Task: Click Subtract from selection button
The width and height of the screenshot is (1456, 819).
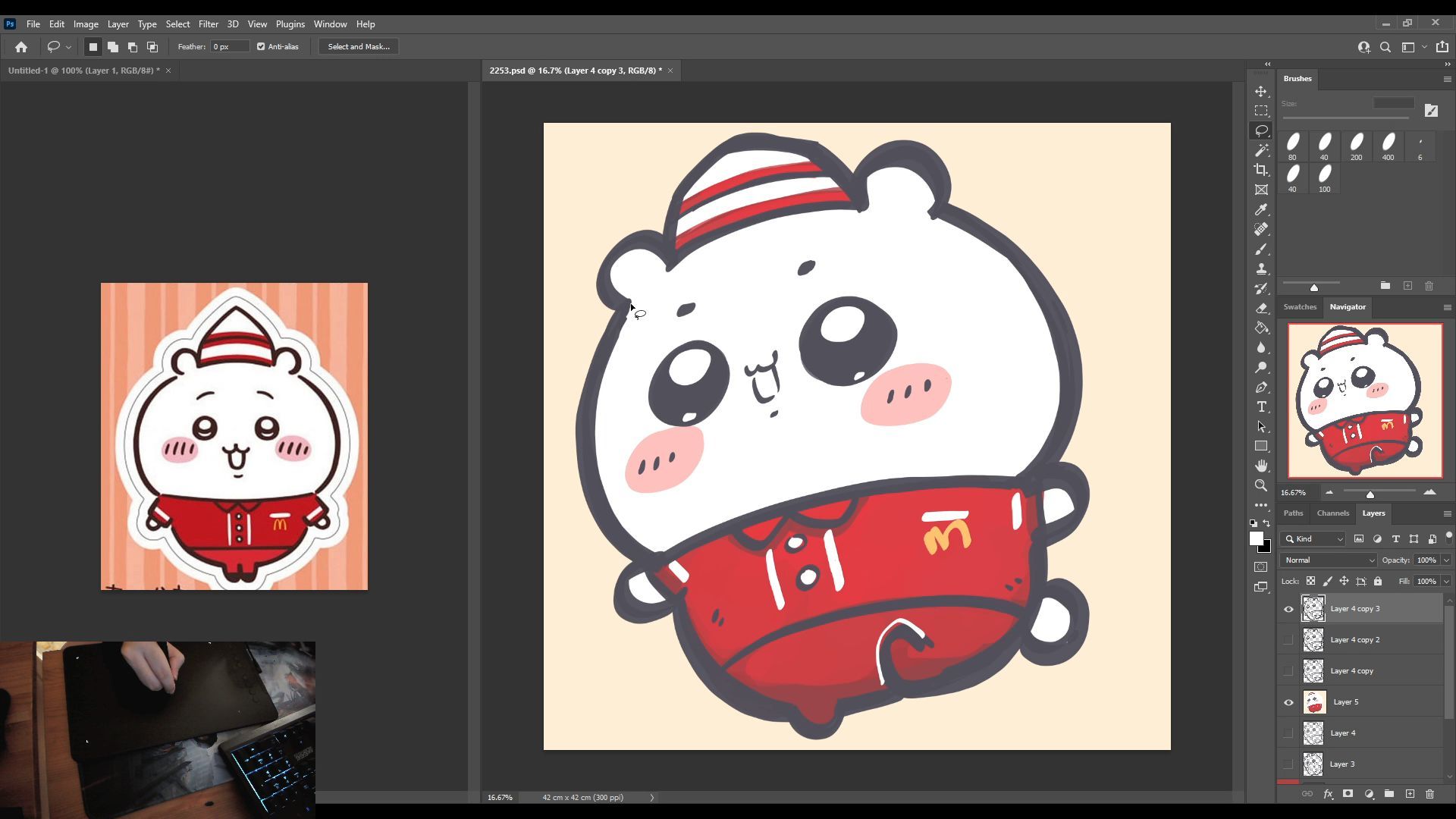Action: pos(133,47)
